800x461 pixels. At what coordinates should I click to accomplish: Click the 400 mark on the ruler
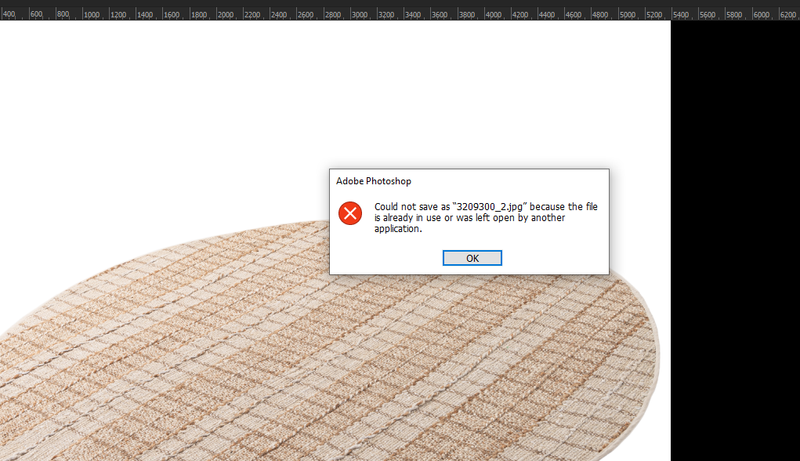8,16
